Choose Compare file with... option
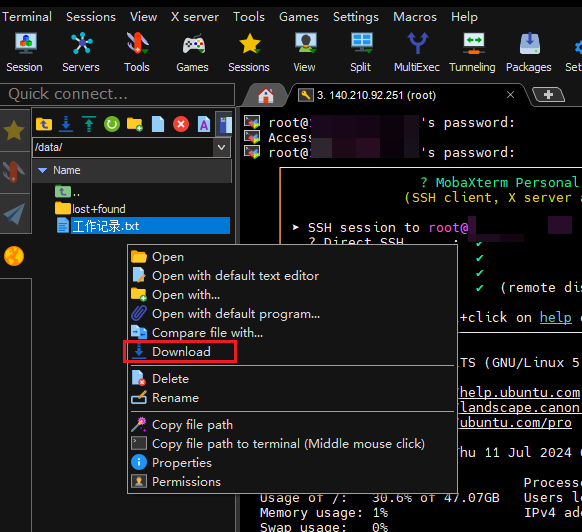Screen dimensions: 582x532 (292, 333)
